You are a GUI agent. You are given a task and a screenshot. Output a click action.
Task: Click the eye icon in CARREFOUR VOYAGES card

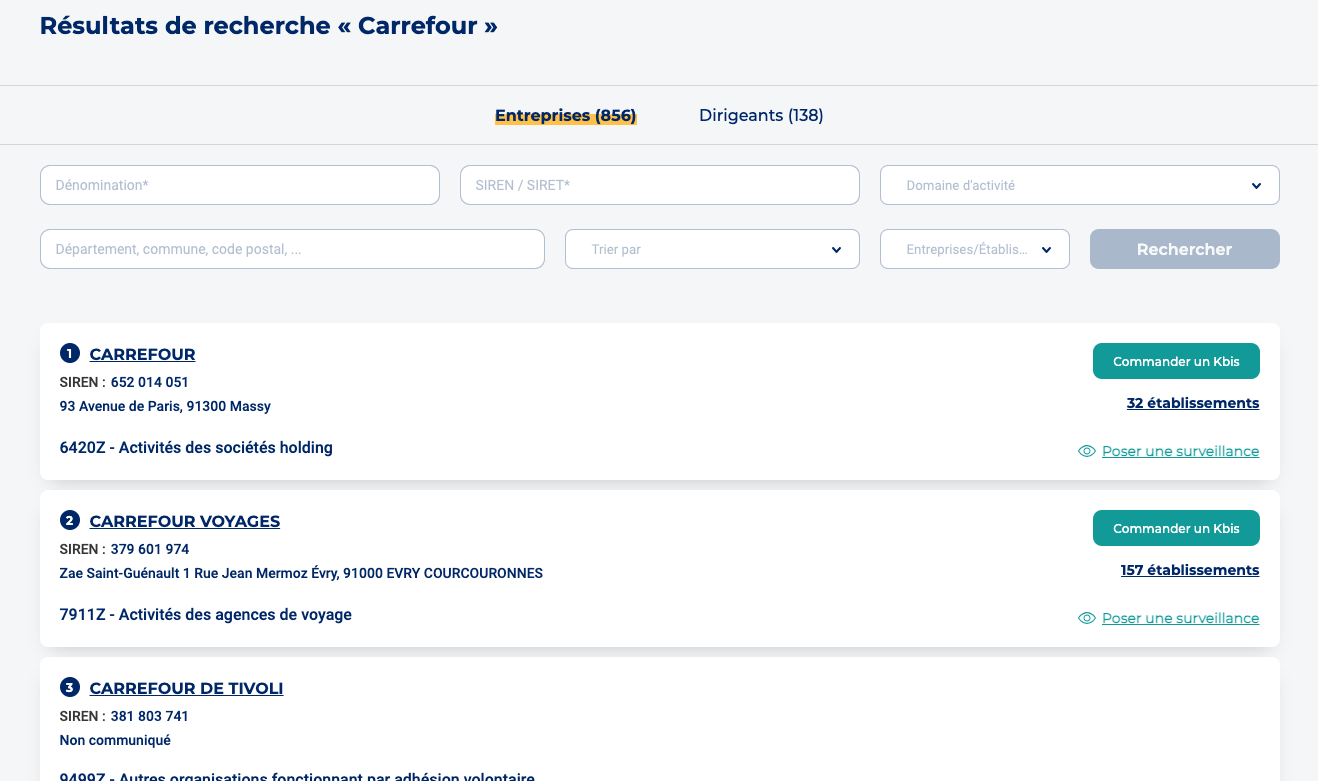(1087, 618)
